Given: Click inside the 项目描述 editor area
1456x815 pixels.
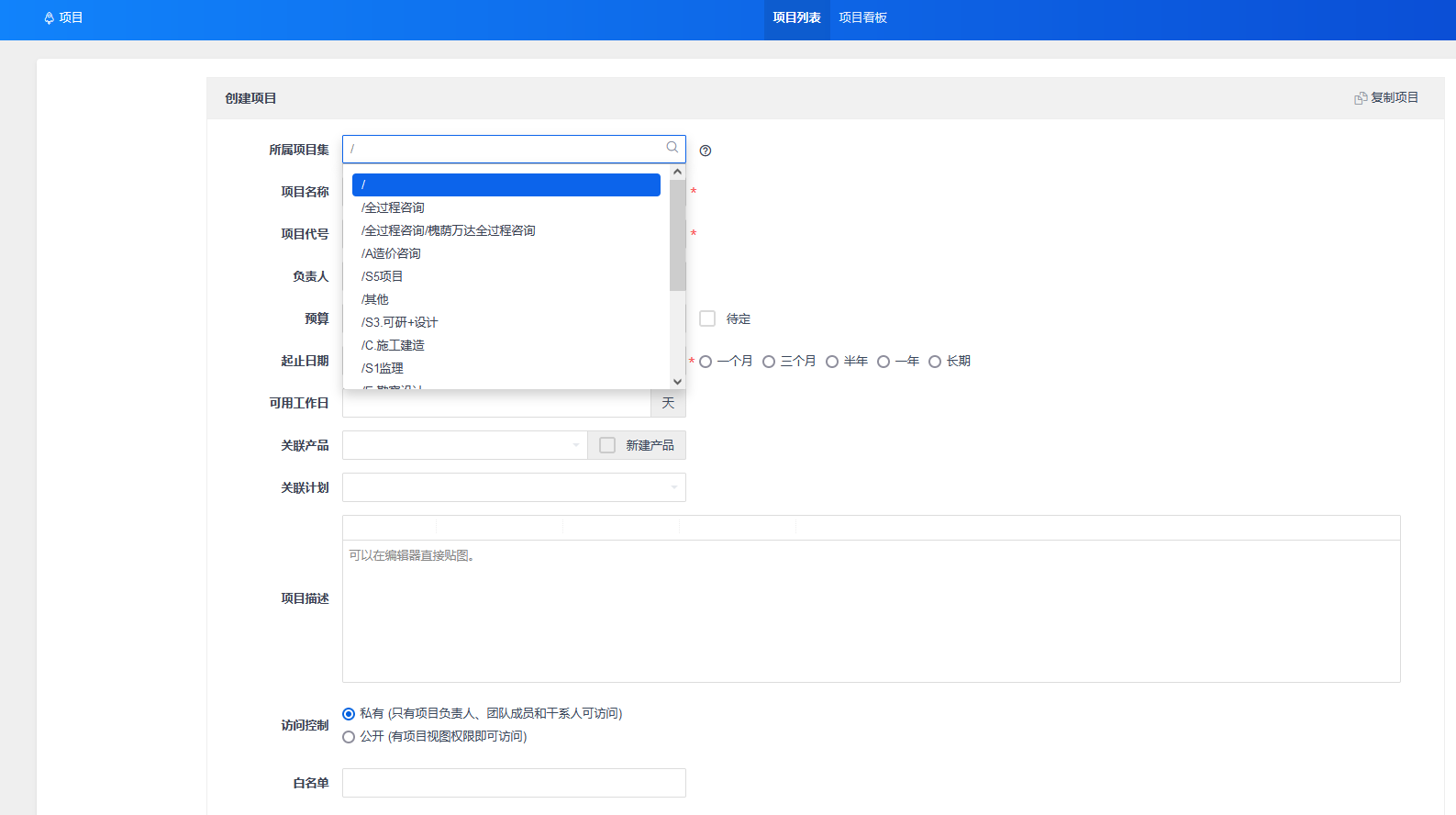Looking at the screenshot, I should pos(871,610).
